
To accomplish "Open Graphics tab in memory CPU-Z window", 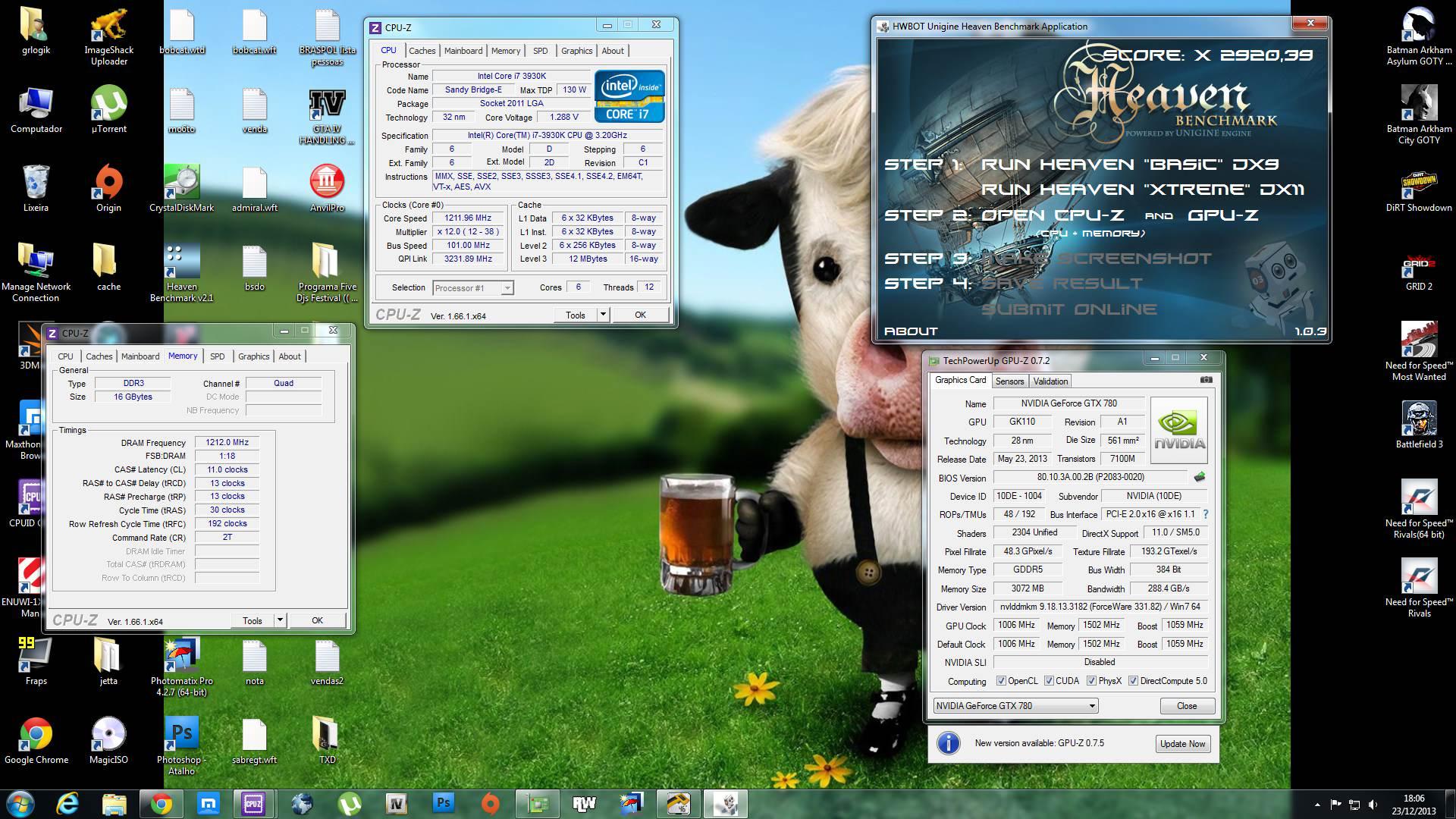I will [x=253, y=356].
